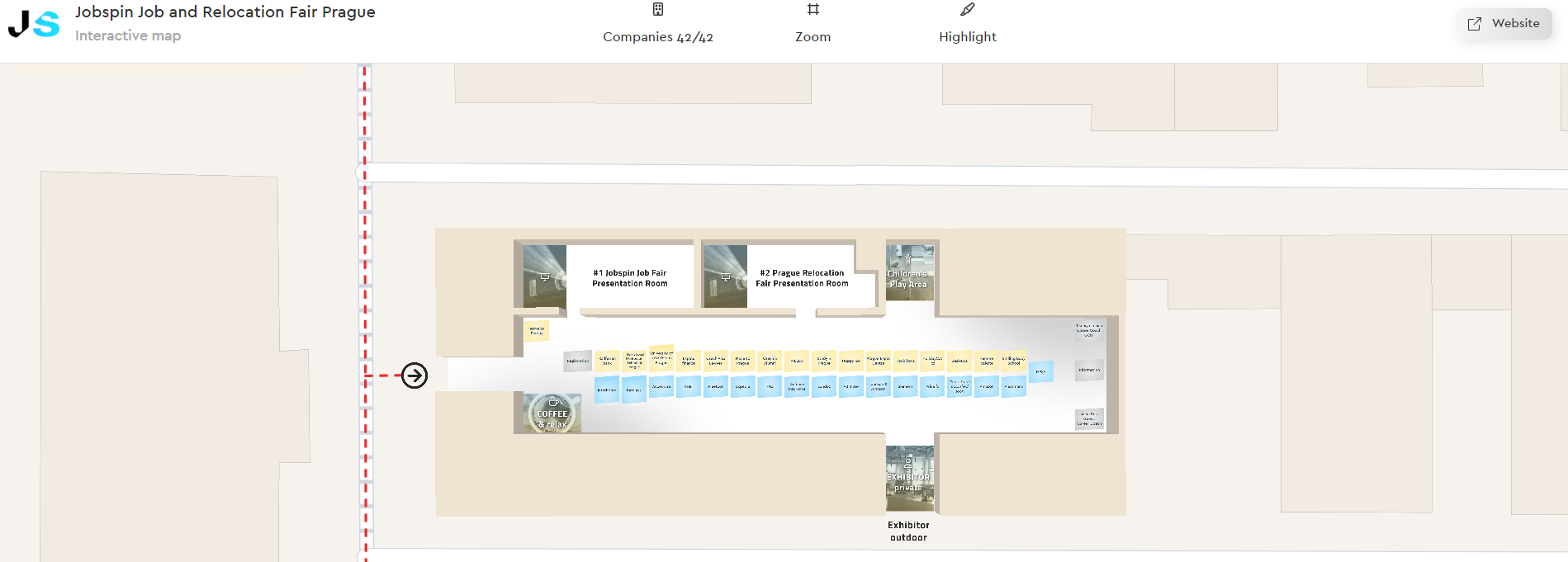Open the Companies 42/42 list
The width and height of the screenshot is (1568, 562).
(x=658, y=24)
